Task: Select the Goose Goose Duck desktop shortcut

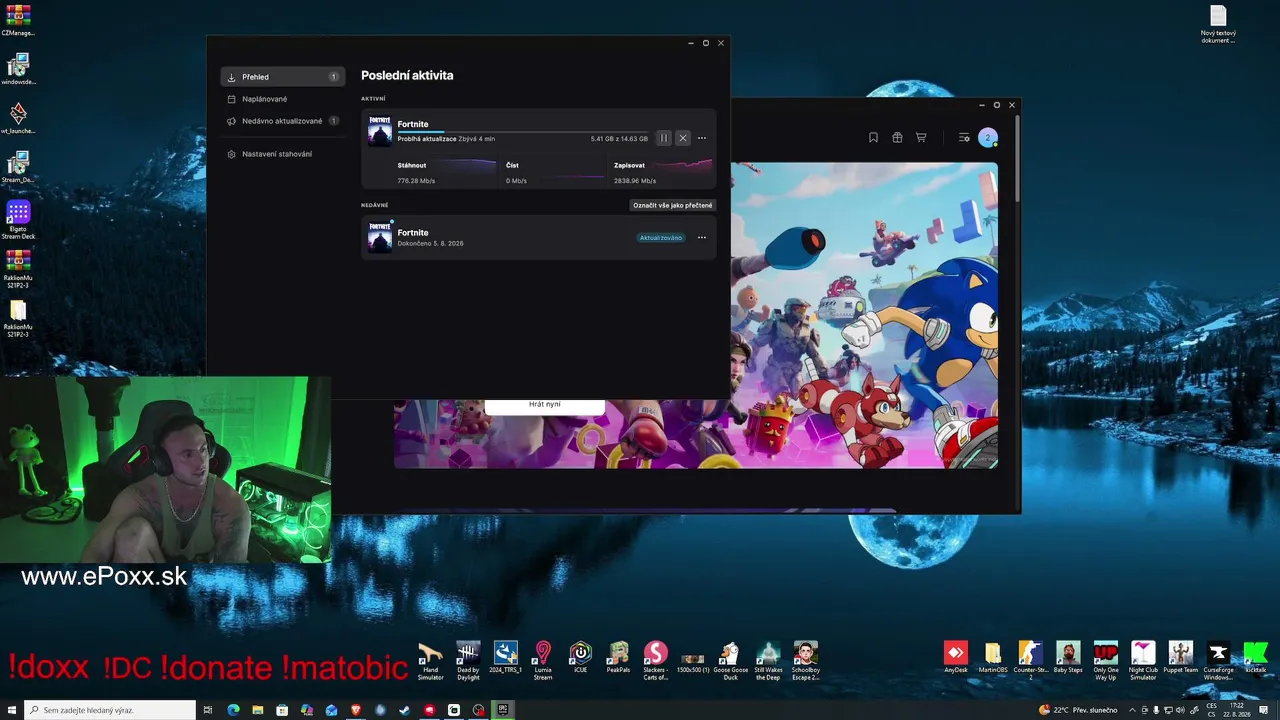Action: (730, 661)
